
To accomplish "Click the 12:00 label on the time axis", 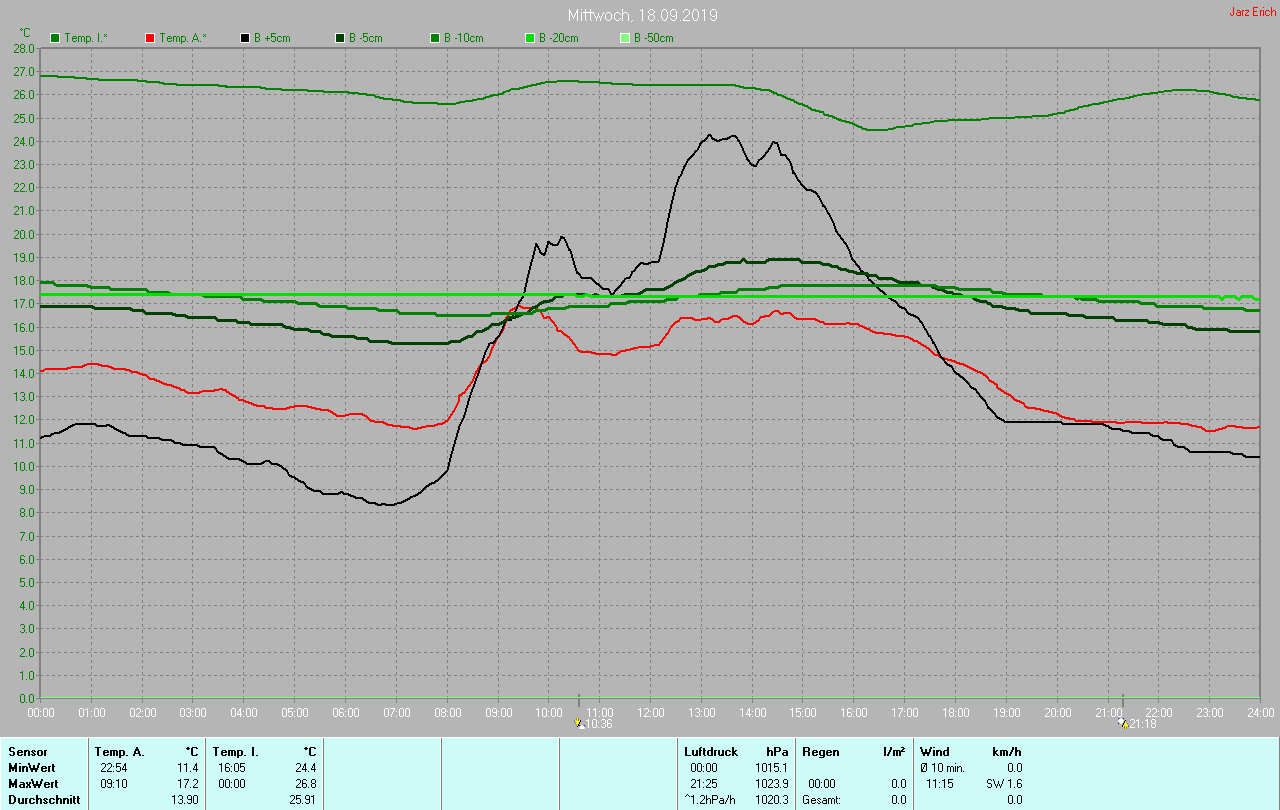I will [x=651, y=712].
